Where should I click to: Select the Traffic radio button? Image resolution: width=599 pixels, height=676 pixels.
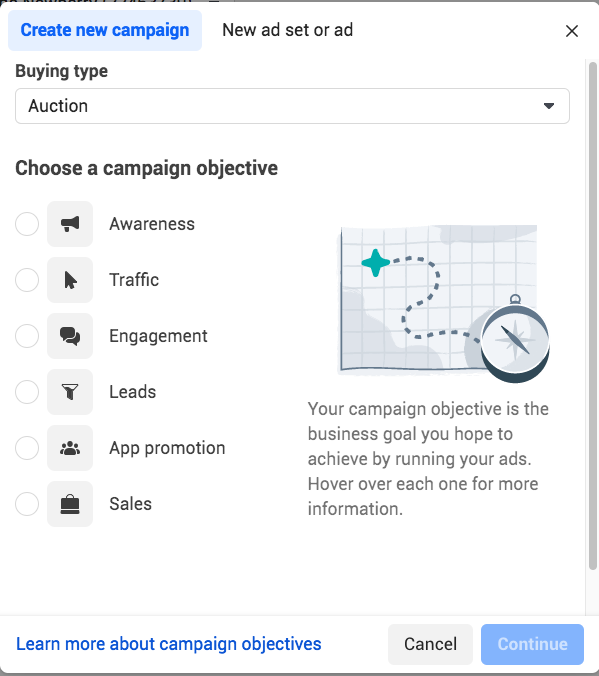click(x=27, y=280)
